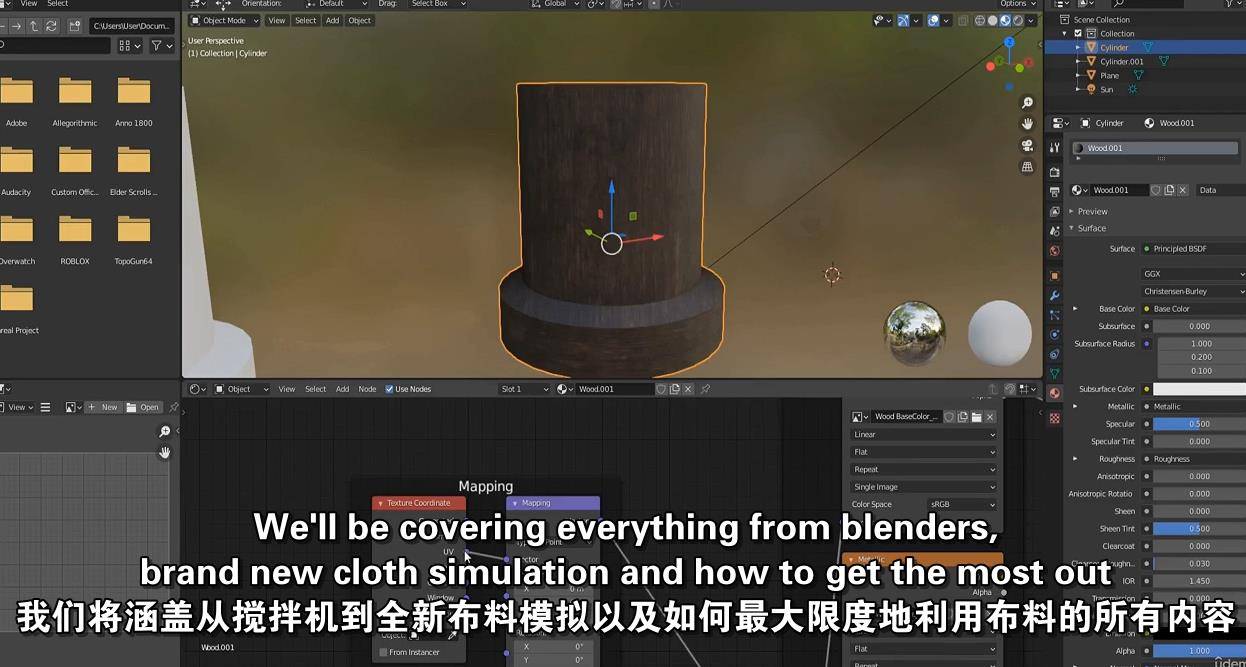
Task: Open viewport Add menu
Action: (332, 20)
